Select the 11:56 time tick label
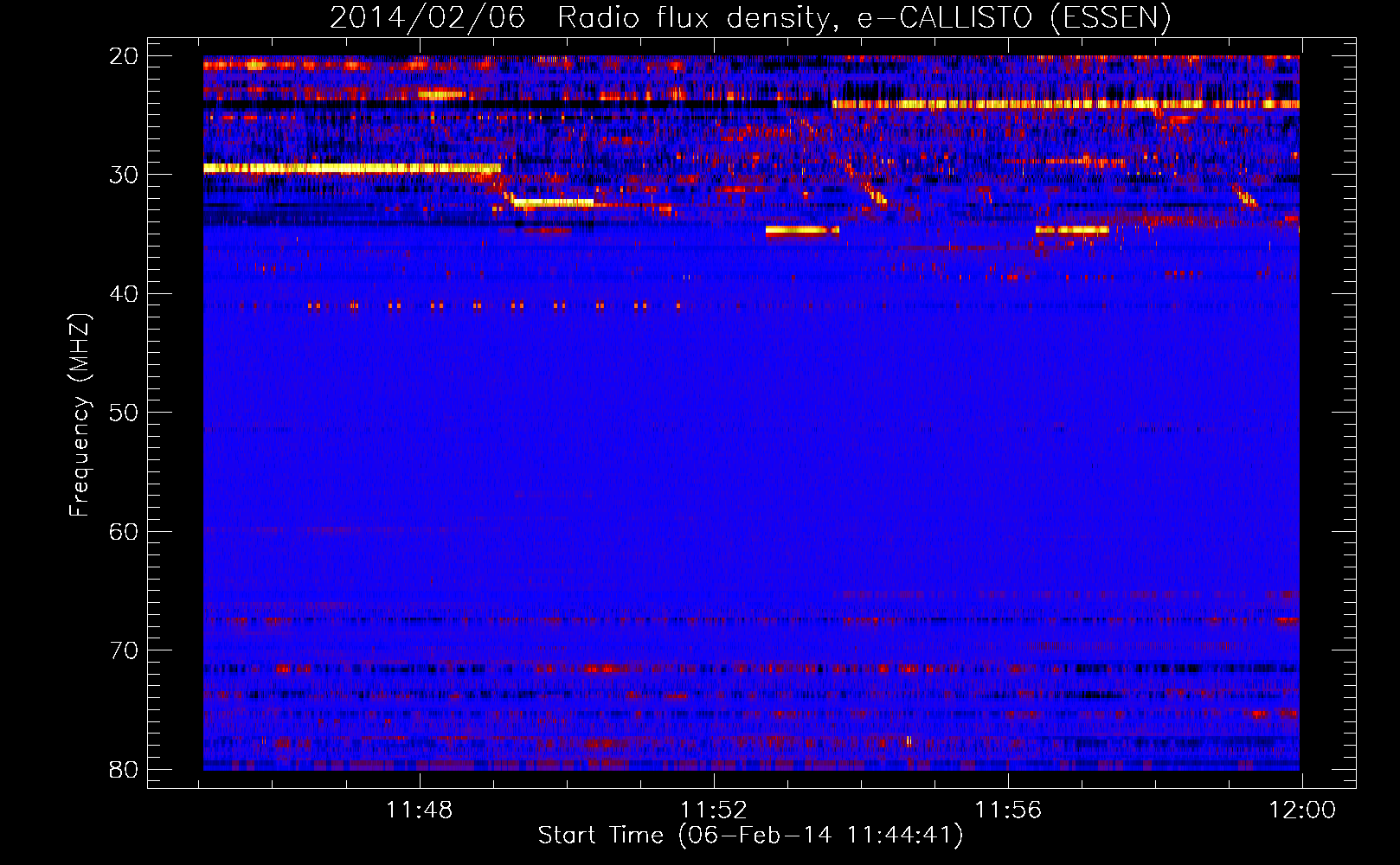The height and width of the screenshot is (865, 1400). tap(1008, 810)
